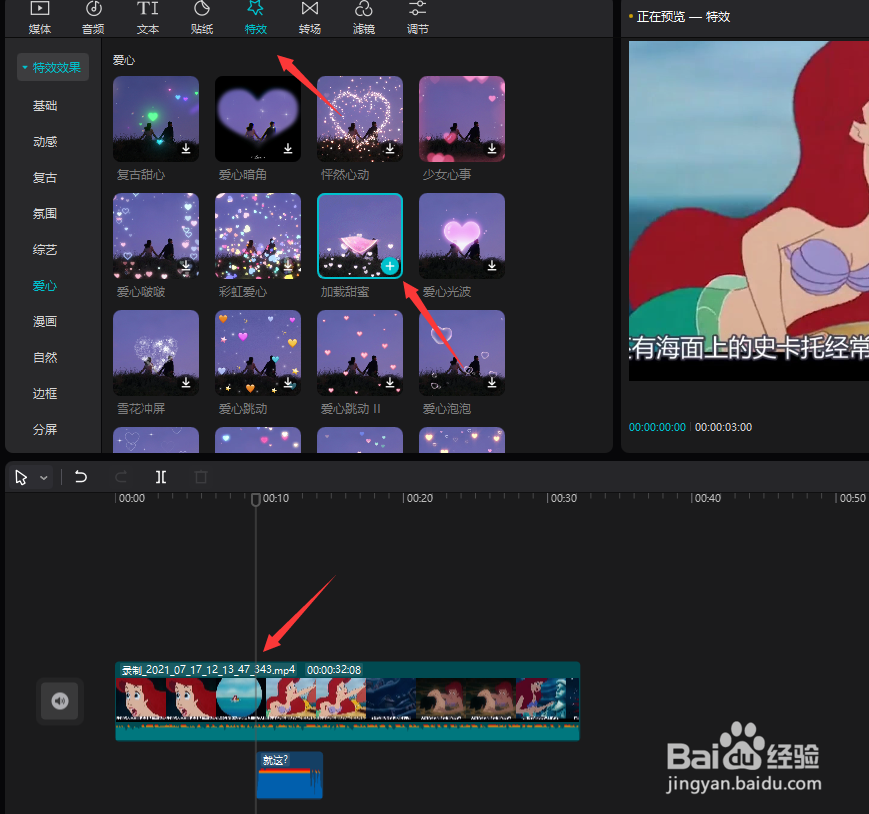869x814 pixels.
Task: Add 加载甜蜜 effect with plus button
Action: (390, 266)
